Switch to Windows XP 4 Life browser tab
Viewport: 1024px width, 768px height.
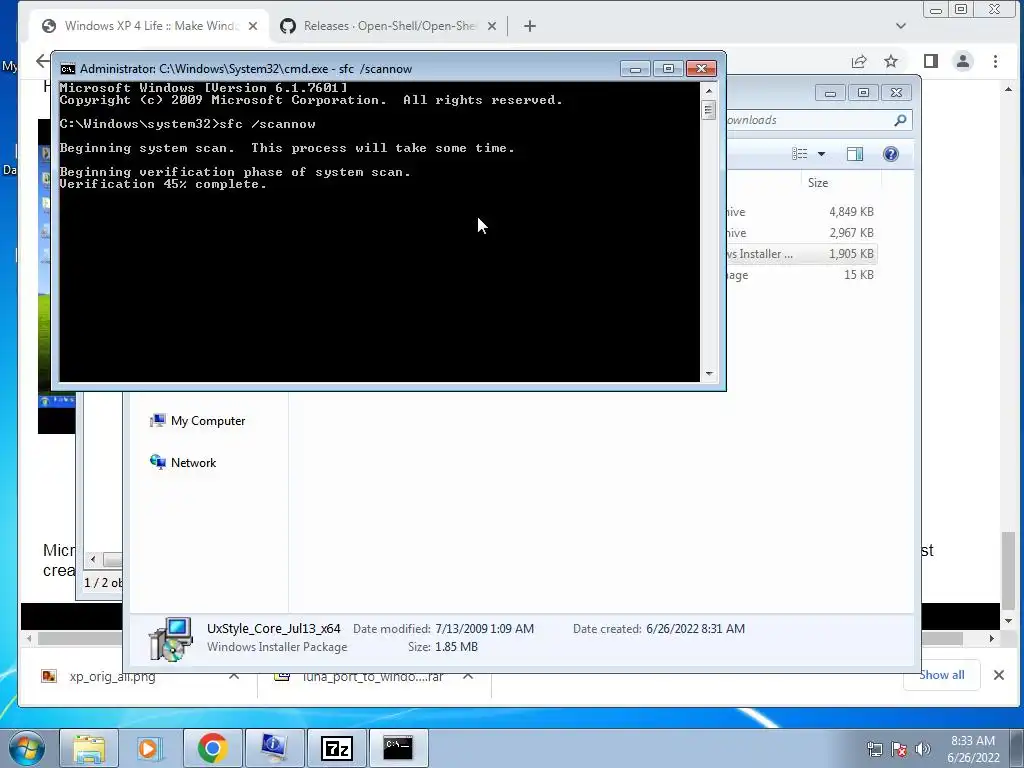coord(150,26)
